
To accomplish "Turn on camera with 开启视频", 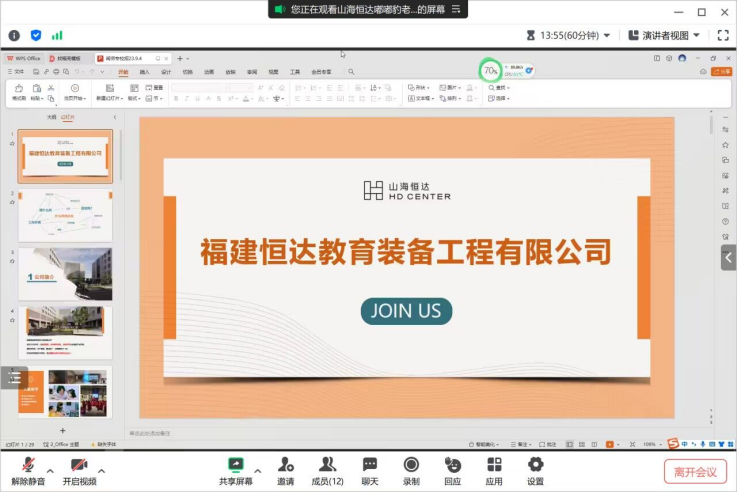I will (80, 471).
